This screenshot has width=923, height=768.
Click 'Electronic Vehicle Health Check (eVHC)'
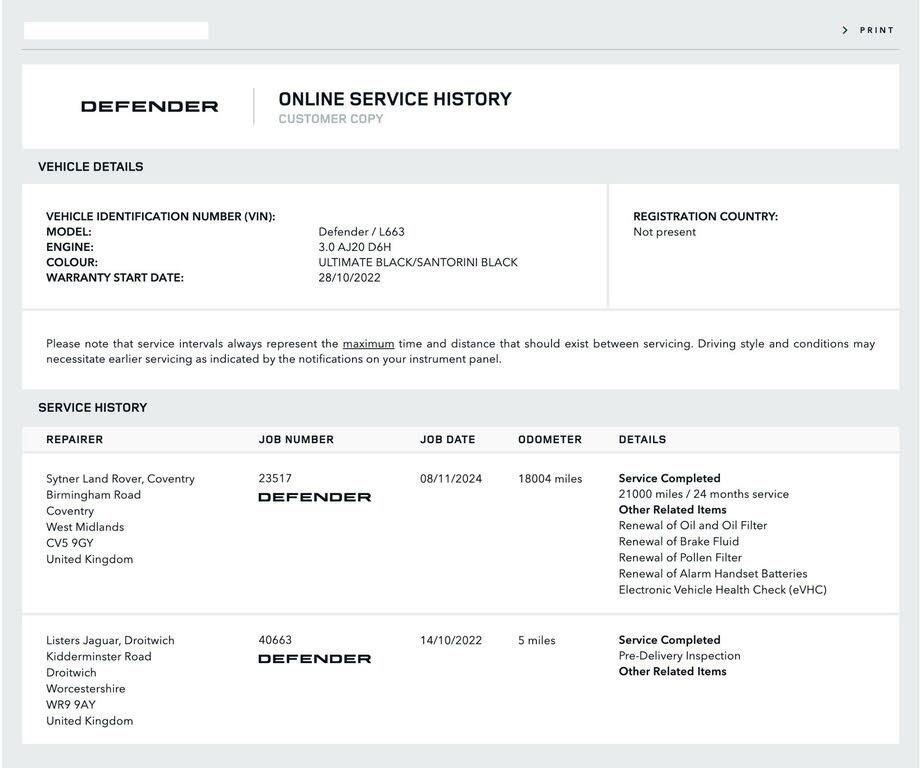(x=723, y=590)
